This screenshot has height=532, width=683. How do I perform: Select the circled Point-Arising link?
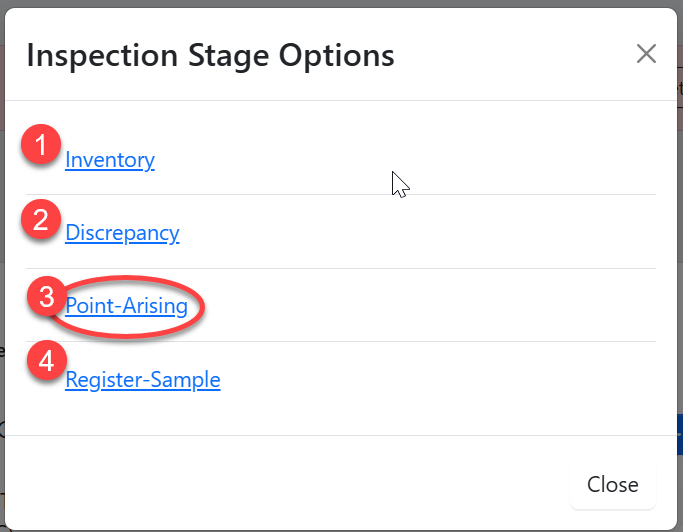point(127,306)
